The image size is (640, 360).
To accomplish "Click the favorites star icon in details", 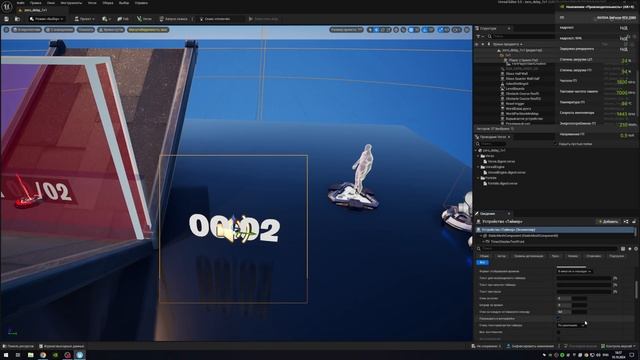I will pyautogui.click(x=629, y=249).
